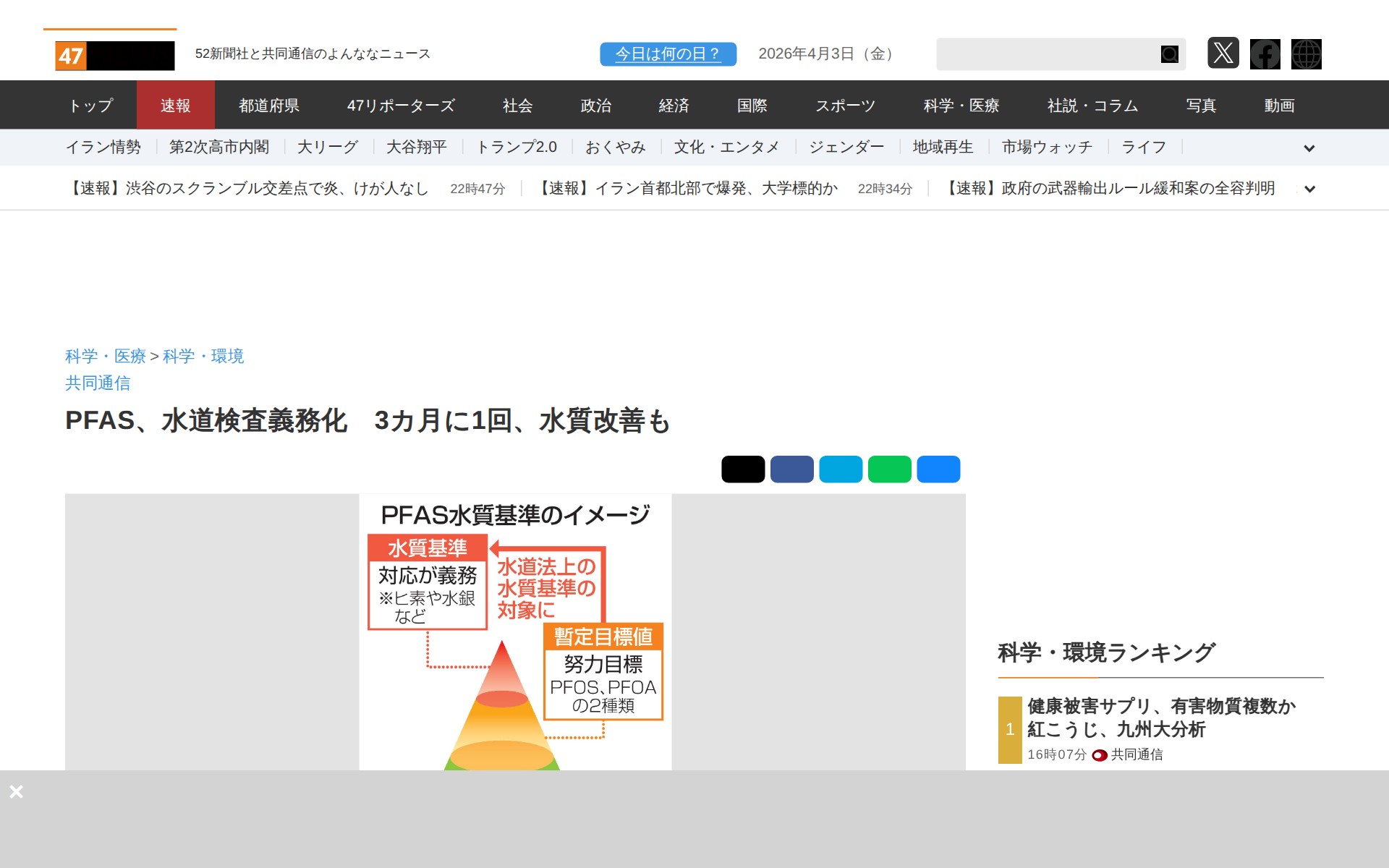This screenshot has height=868, width=1389.
Task: Click the light blue share button
Action: coord(841,469)
